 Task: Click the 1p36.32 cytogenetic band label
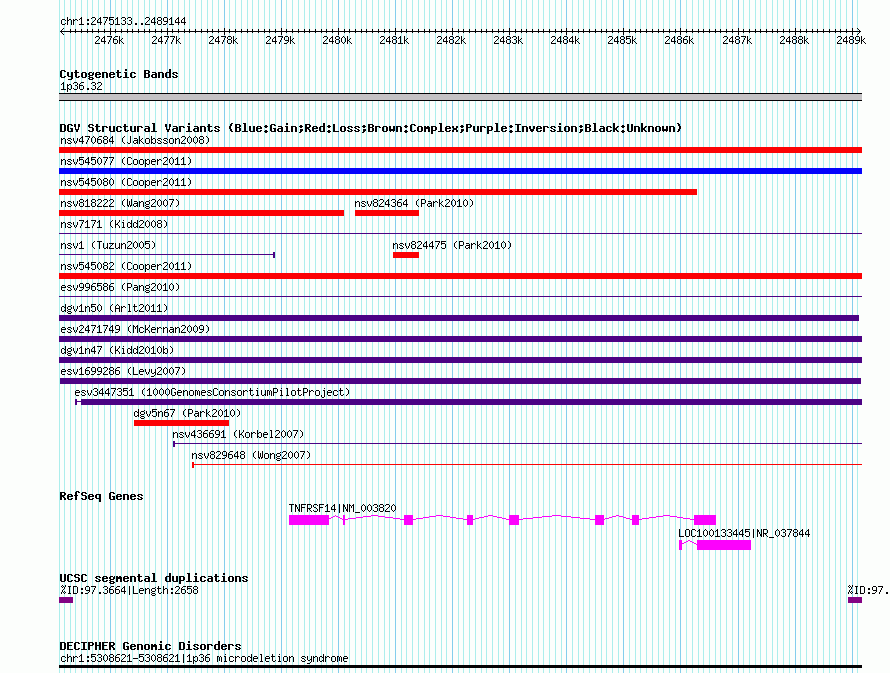[81, 86]
